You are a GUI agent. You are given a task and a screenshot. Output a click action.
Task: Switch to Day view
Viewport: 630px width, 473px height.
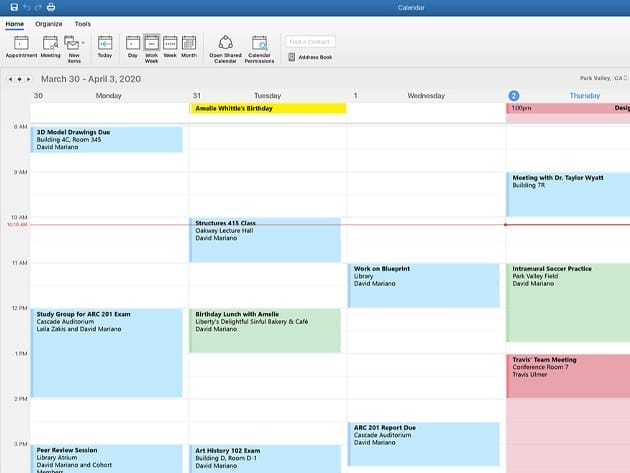point(133,46)
